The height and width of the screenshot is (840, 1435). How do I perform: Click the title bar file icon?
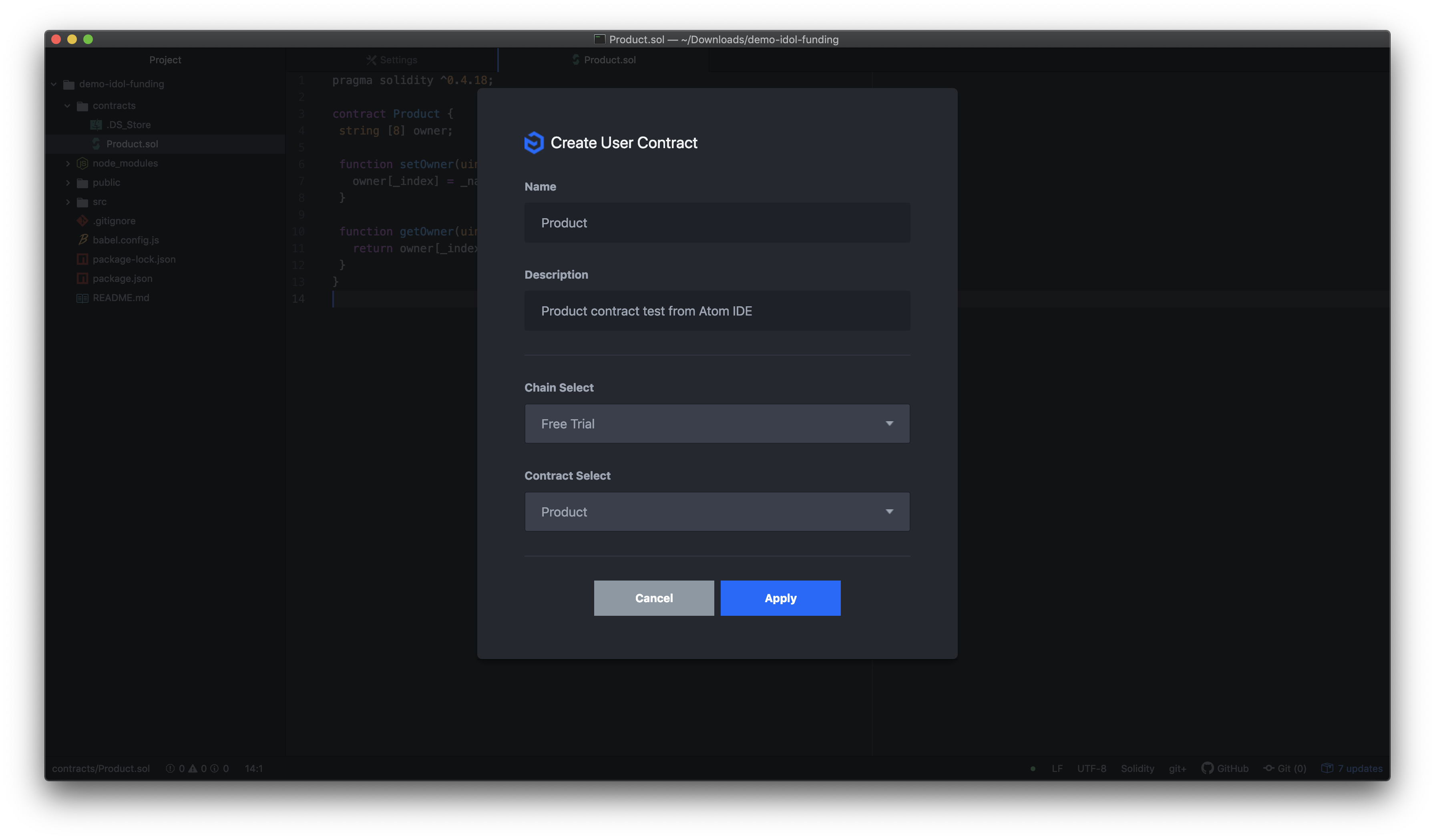tap(599, 39)
